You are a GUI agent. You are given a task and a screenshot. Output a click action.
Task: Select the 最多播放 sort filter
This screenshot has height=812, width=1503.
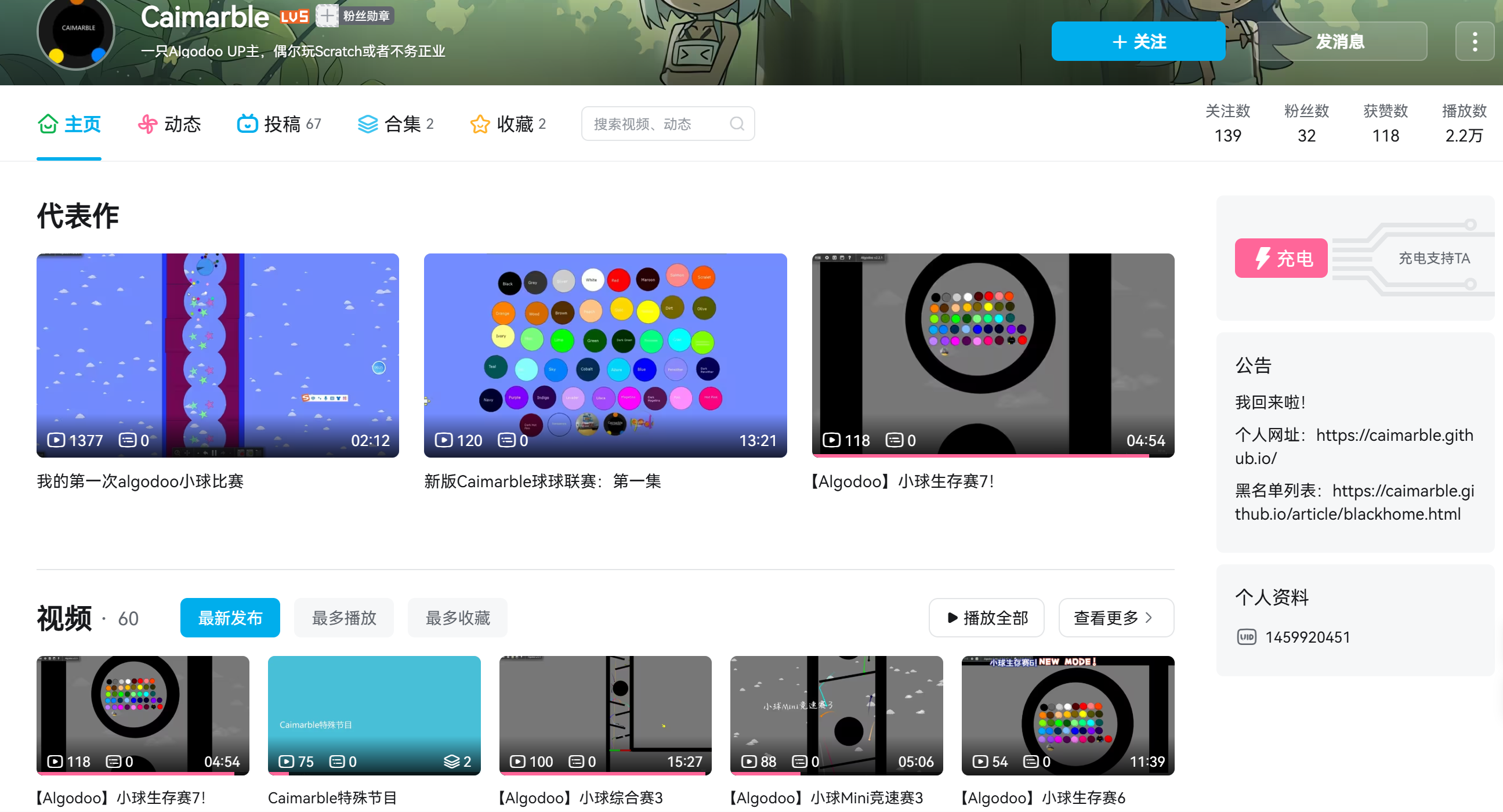(343, 618)
